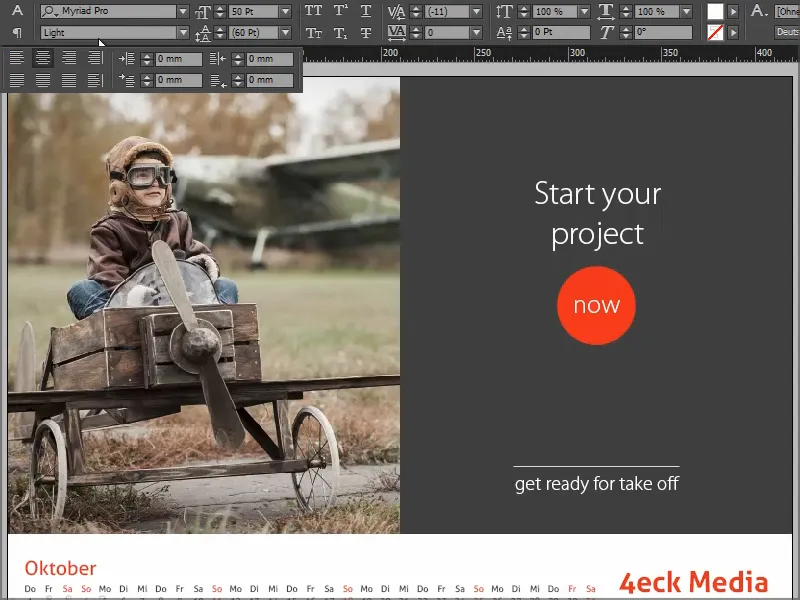Open the 50 Pt font size dropdown
800x600 pixels.
[x=285, y=11]
